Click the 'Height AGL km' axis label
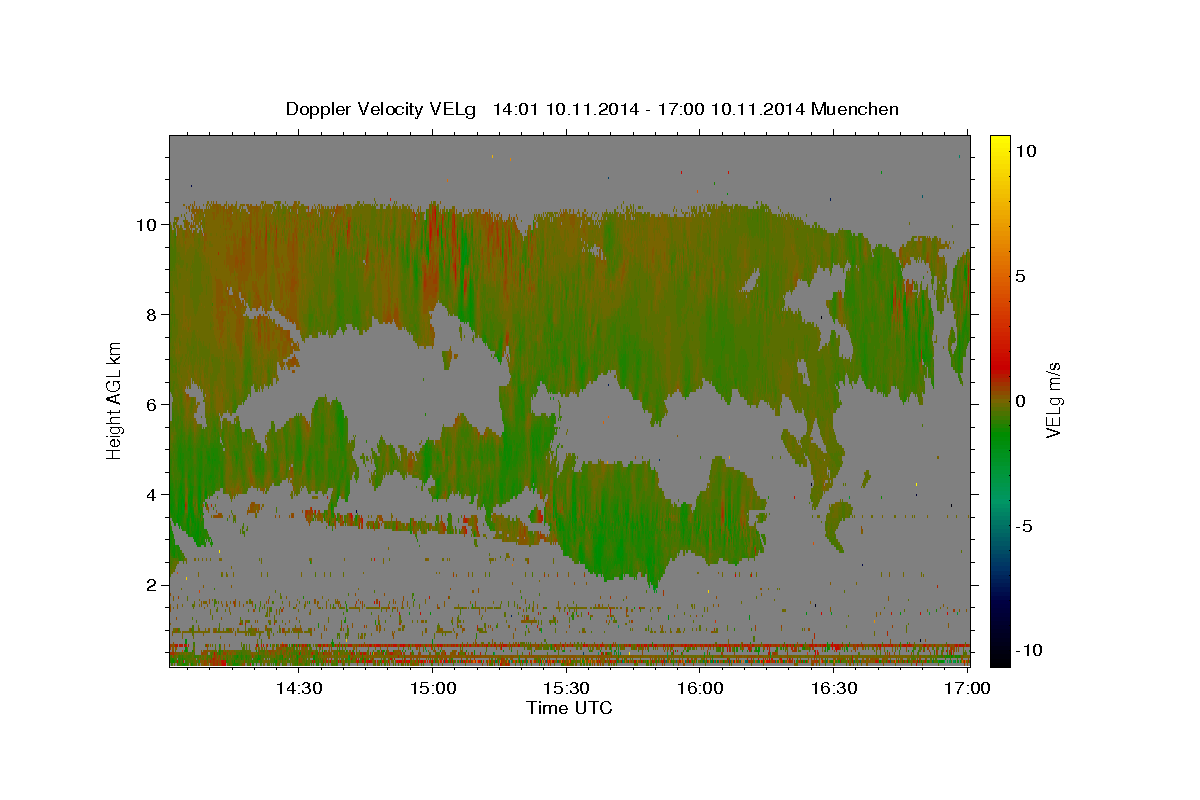Screen dimensions: 1200x800 pos(115,399)
